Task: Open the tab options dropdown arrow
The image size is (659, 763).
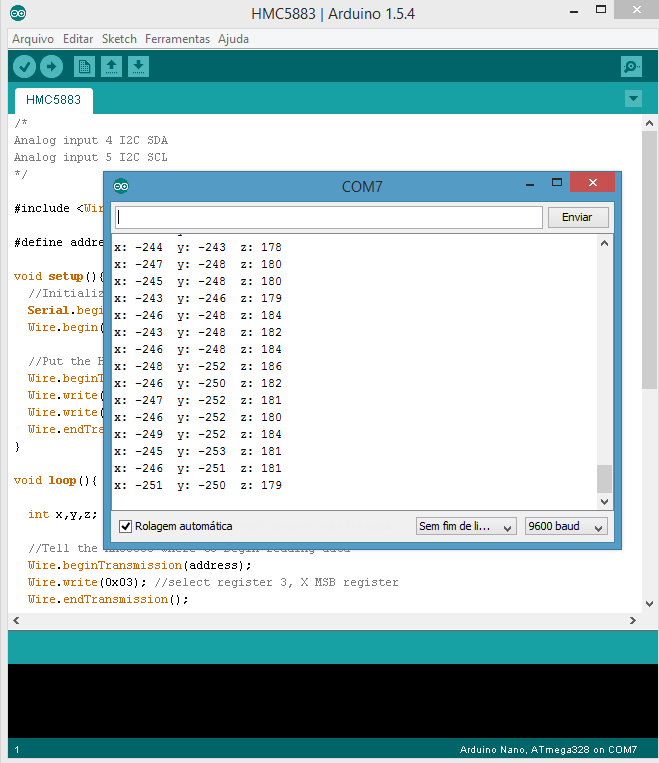Action: [x=633, y=99]
